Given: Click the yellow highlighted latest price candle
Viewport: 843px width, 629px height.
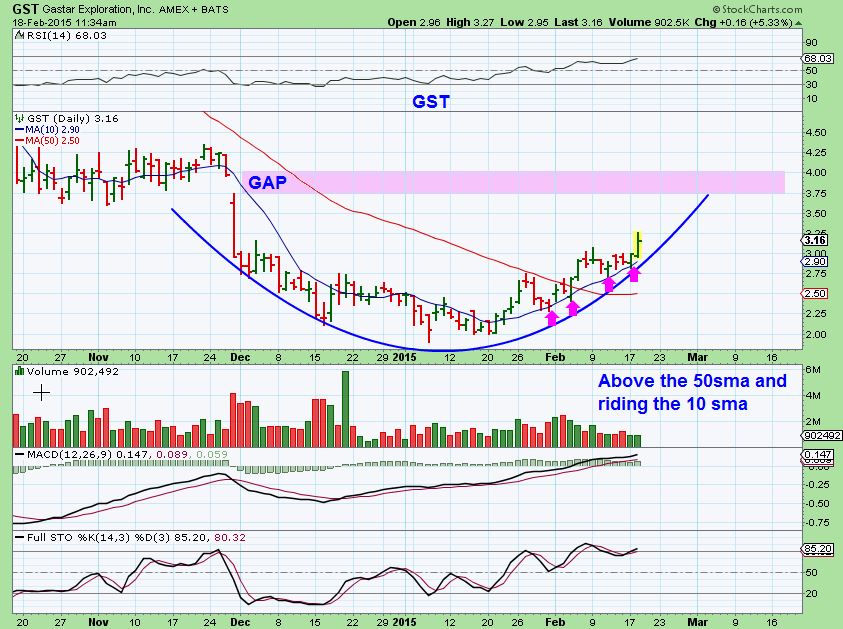Looking at the screenshot, I should pos(638,244).
